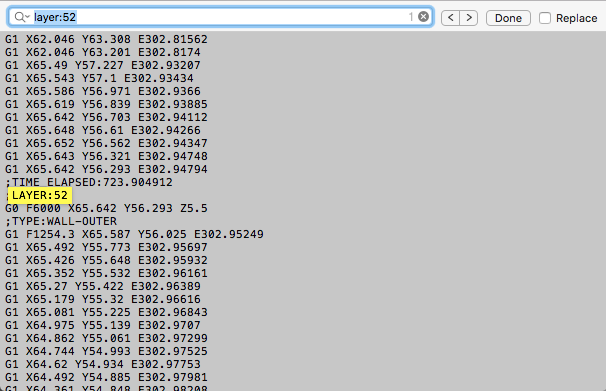The width and height of the screenshot is (606, 391).
Task: Click the match count number in search field
Action: [x=411, y=17]
